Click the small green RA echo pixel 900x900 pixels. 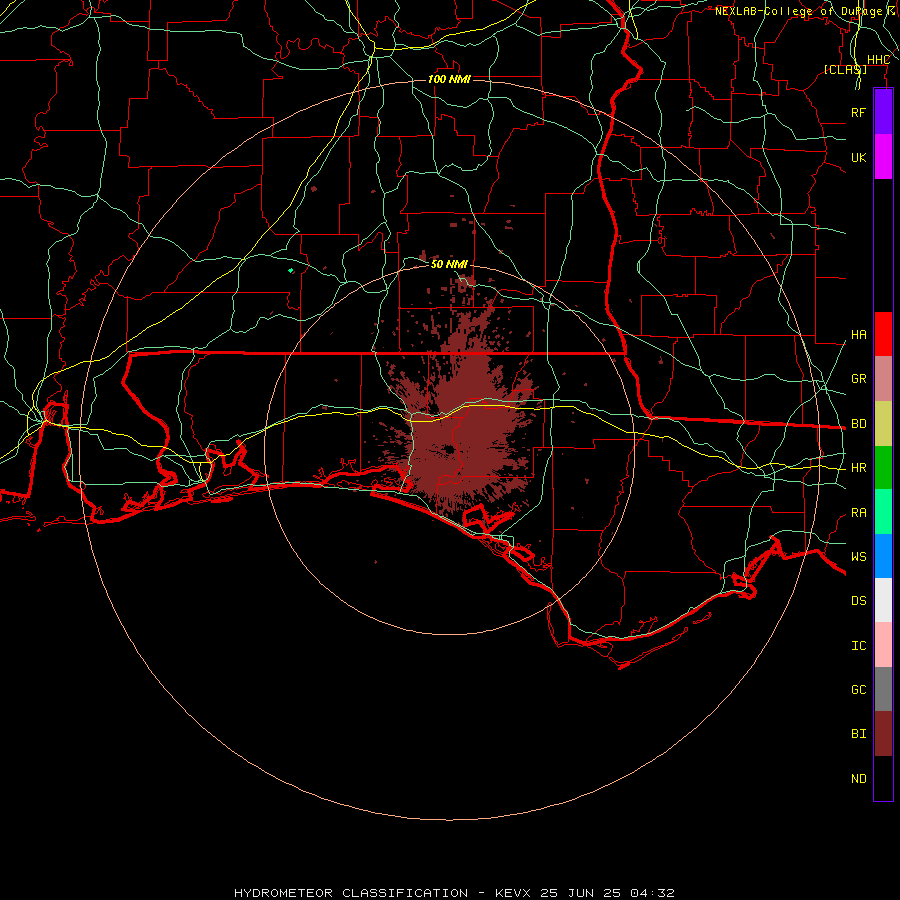291,270
